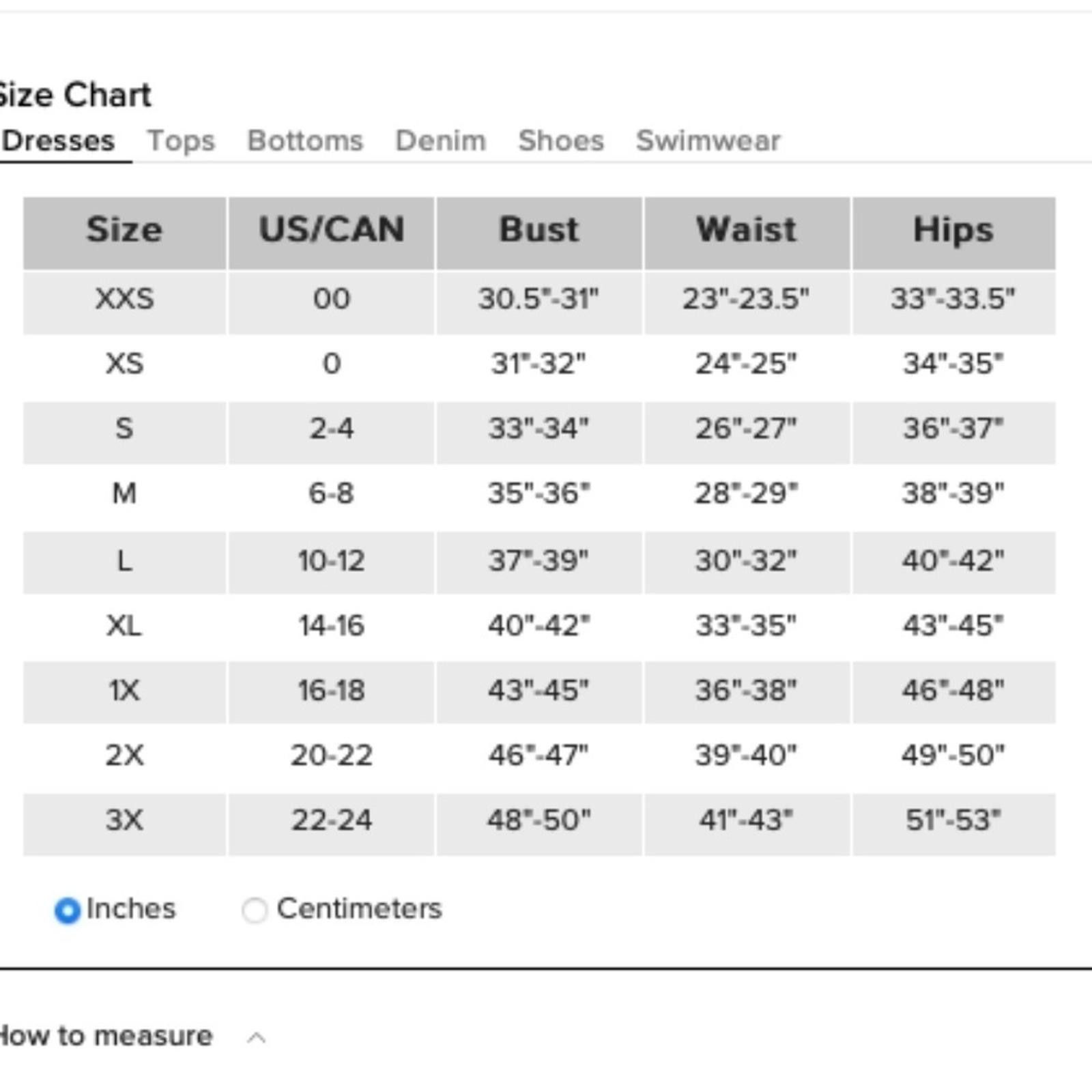Click the XL bust measurement 40"-42"
The height and width of the screenshot is (1092, 1092).
[x=539, y=625]
